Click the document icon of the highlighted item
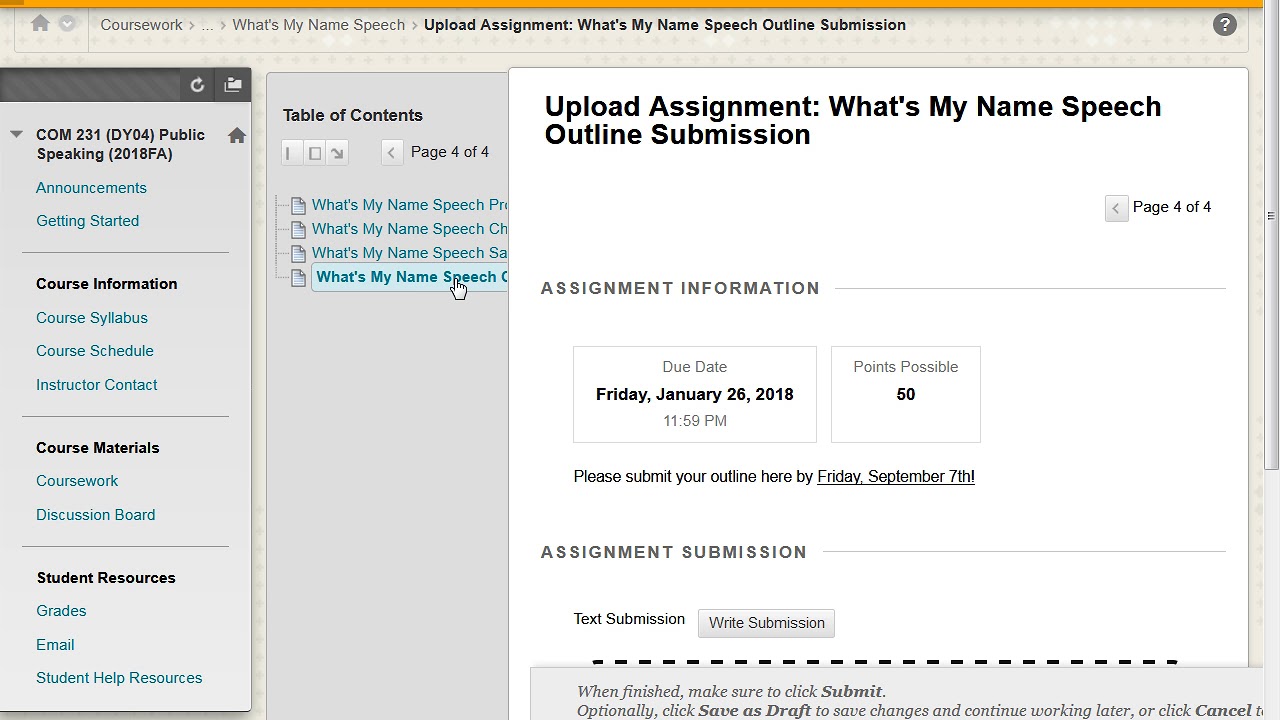The width and height of the screenshot is (1280, 720). (x=298, y=278)
